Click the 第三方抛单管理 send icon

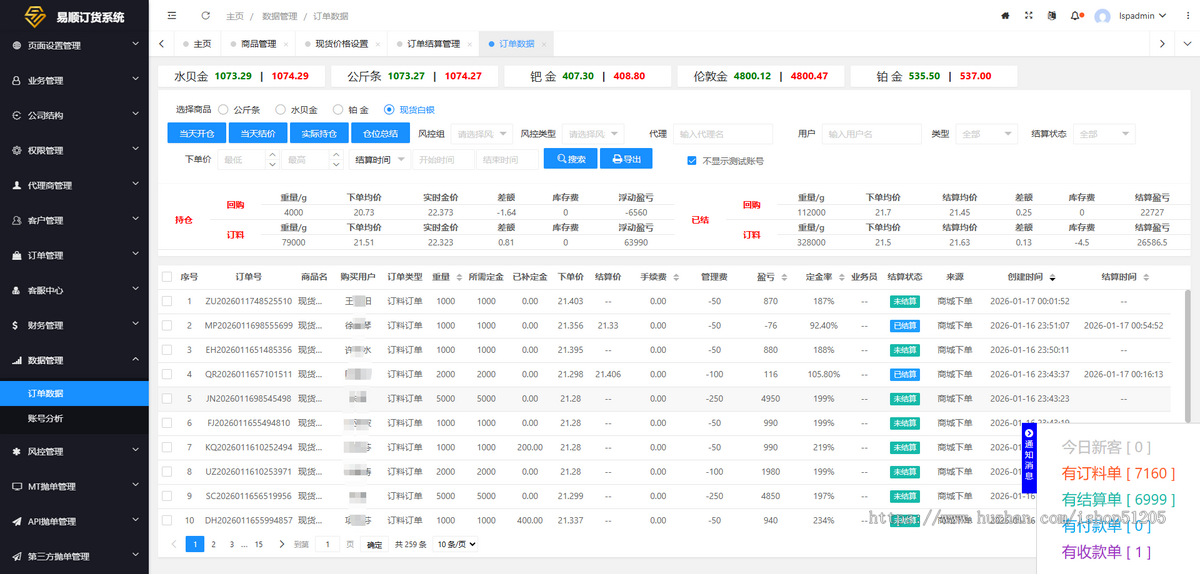tap(17, 556)
